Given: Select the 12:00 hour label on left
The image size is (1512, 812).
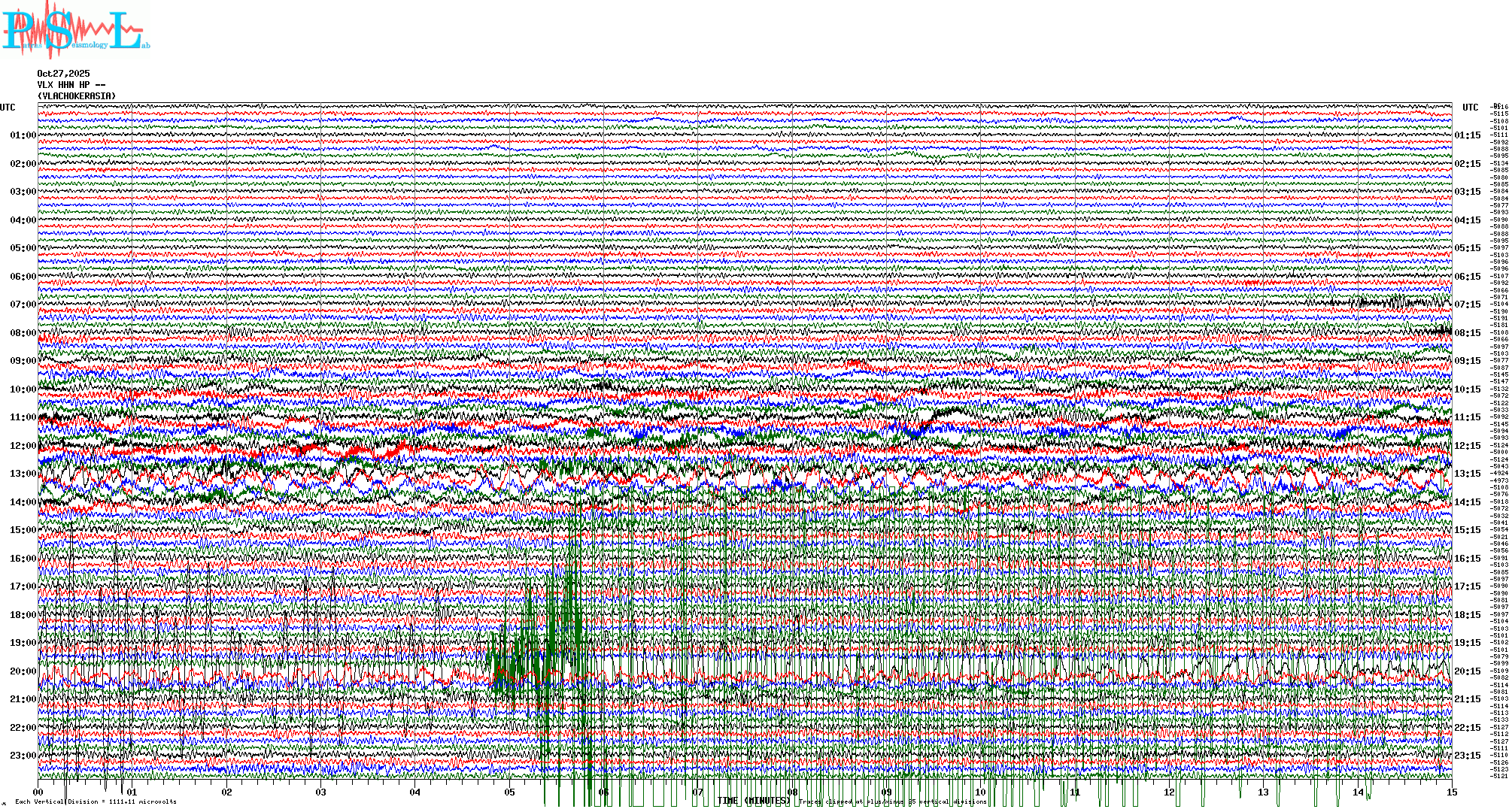Looking at the screenshot, I should click(23, 446).
